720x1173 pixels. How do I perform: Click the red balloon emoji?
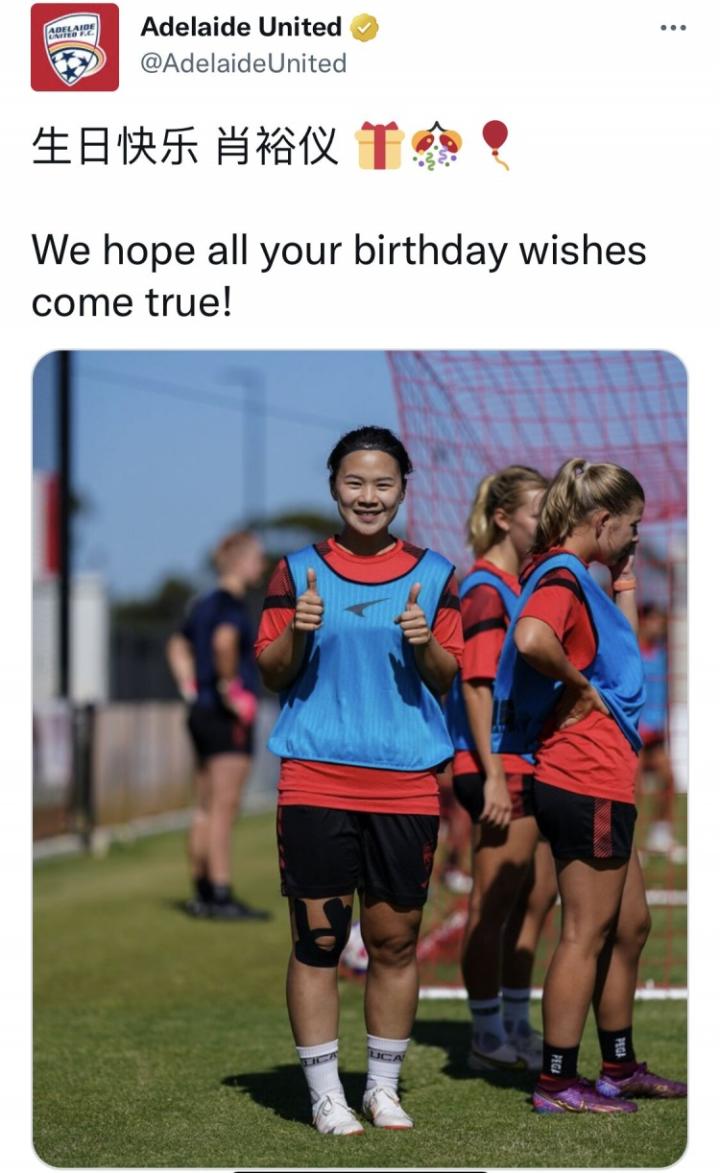click(495, 144)
